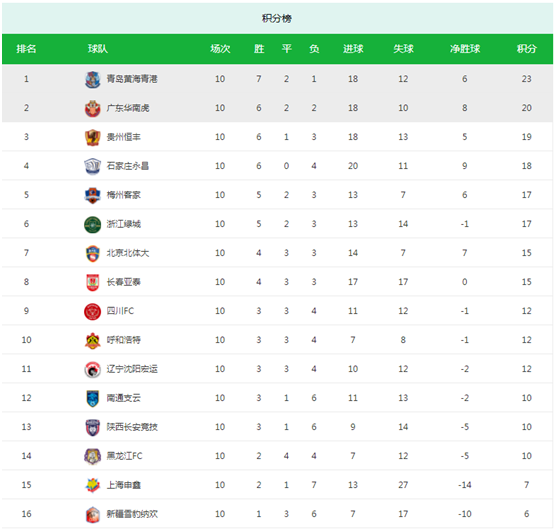
Task: Open the 陕西长安竞技 team name link
Action: coord(132,427)
